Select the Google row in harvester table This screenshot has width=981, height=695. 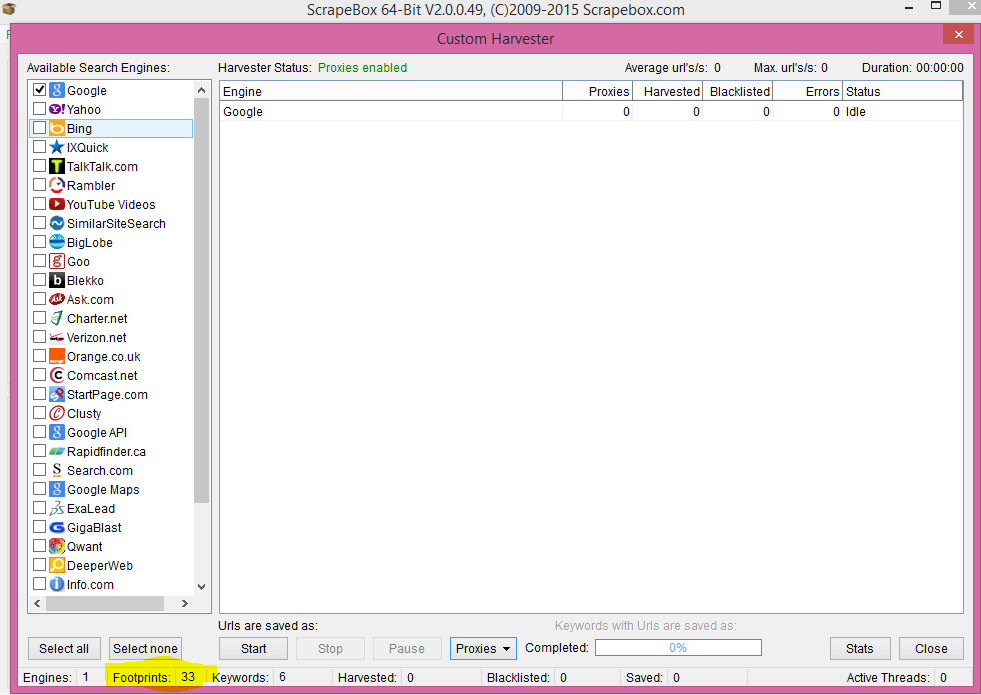(x=591, y=111)
